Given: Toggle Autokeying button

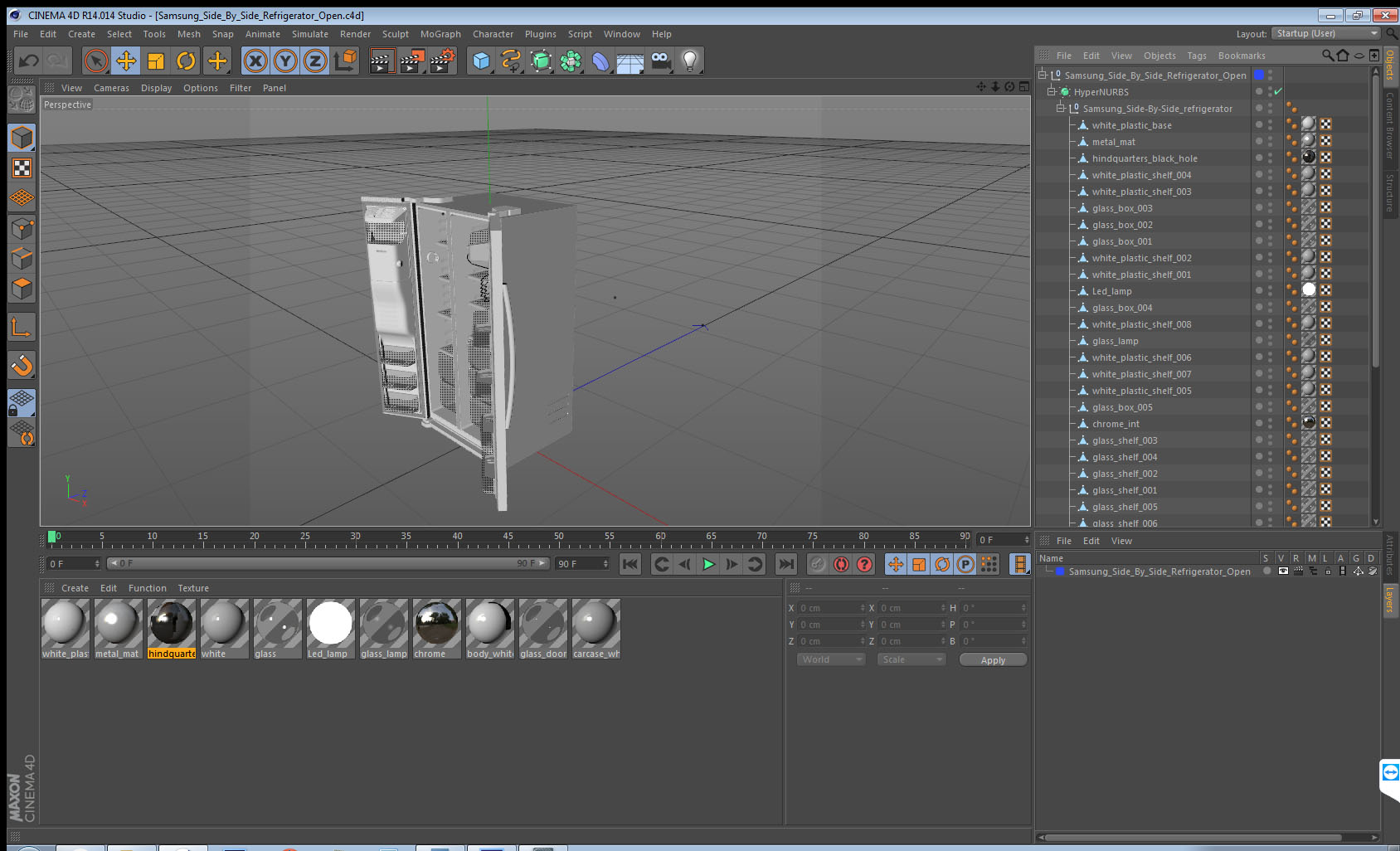Looking at the screenshot, I should (x=841, y=564).
